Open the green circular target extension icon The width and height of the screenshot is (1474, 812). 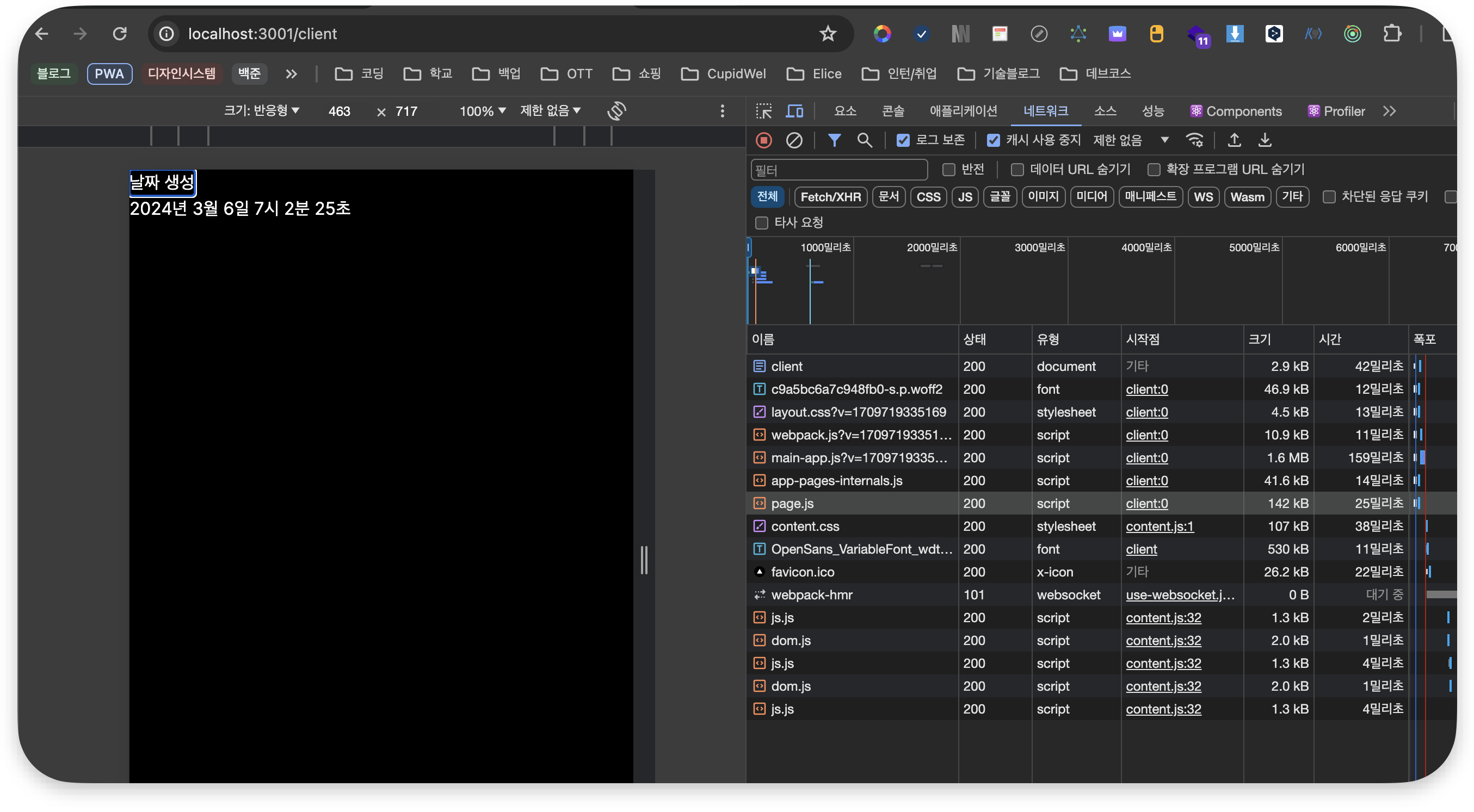[x=1352, y=34]
